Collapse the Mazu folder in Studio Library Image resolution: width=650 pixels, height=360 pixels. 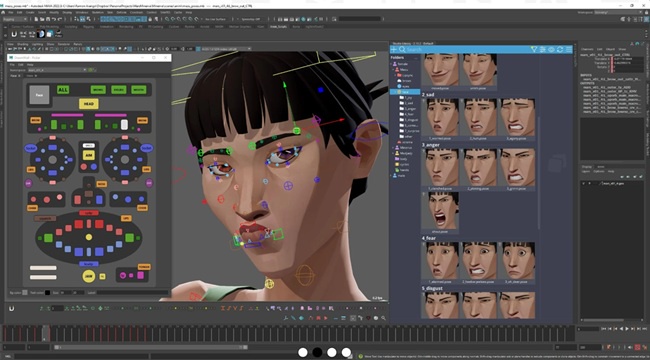tap(394, 70)
